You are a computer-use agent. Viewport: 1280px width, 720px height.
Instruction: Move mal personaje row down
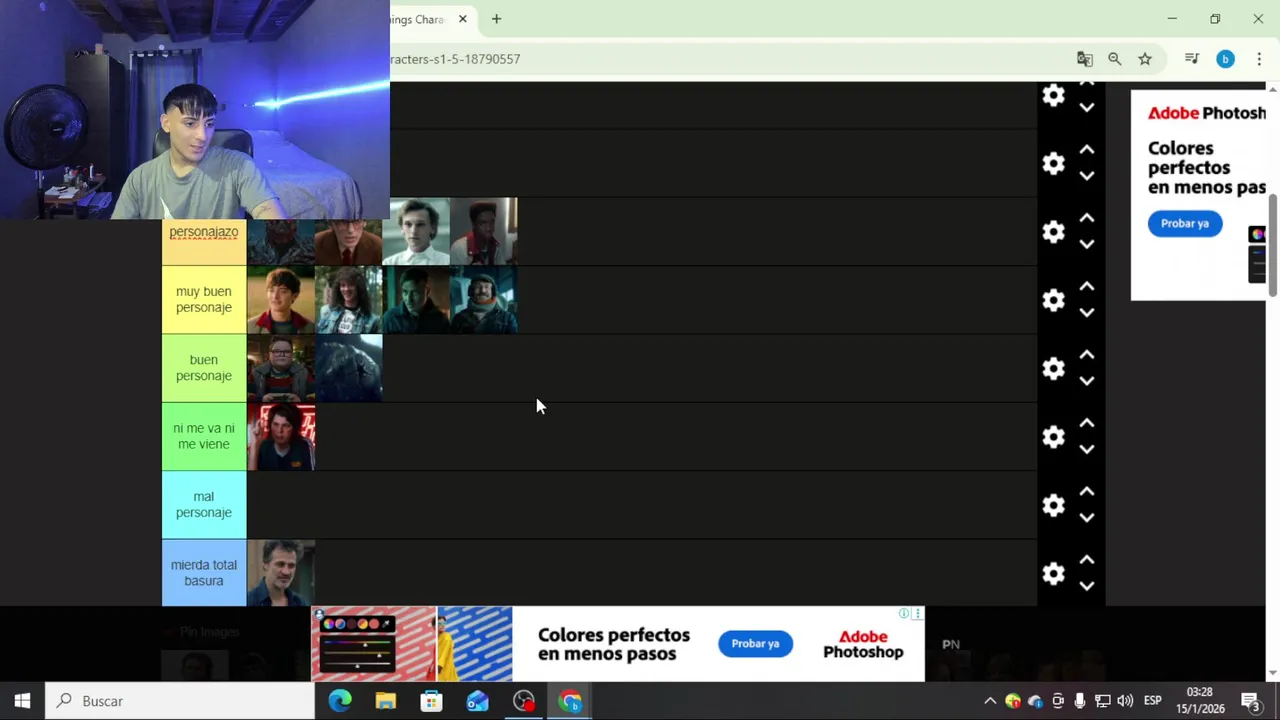[x=1087, y=517]
